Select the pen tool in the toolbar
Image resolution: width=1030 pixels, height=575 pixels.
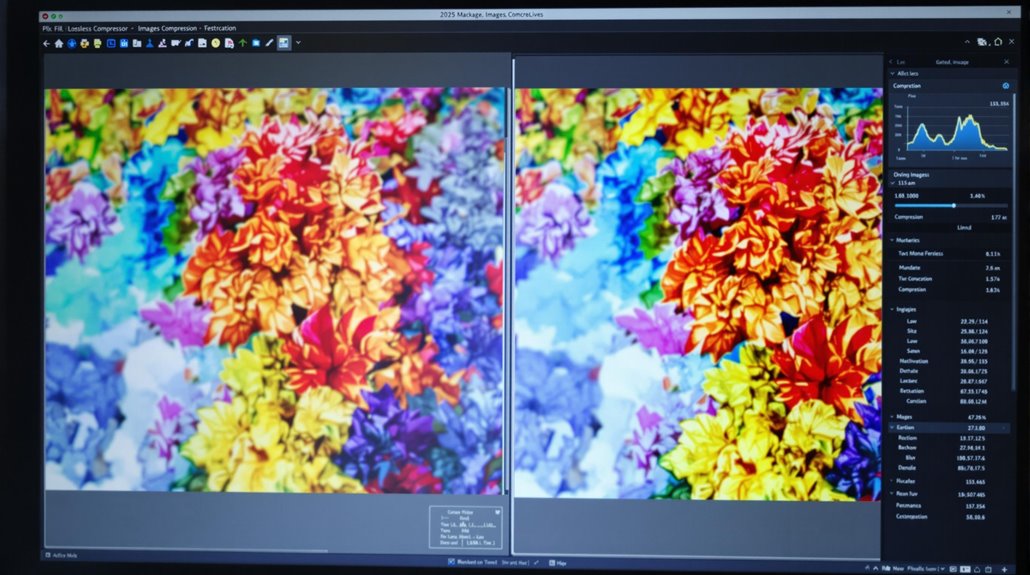coord(269,43)
